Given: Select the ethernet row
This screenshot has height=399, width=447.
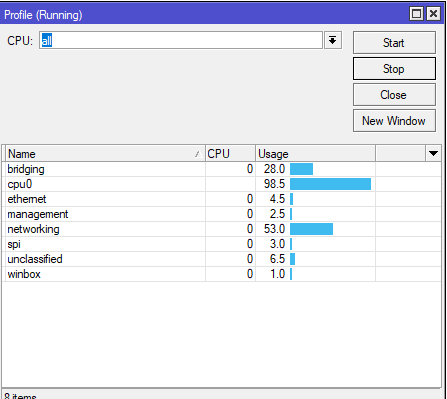Looking at the screenshot, I should 222,199.
